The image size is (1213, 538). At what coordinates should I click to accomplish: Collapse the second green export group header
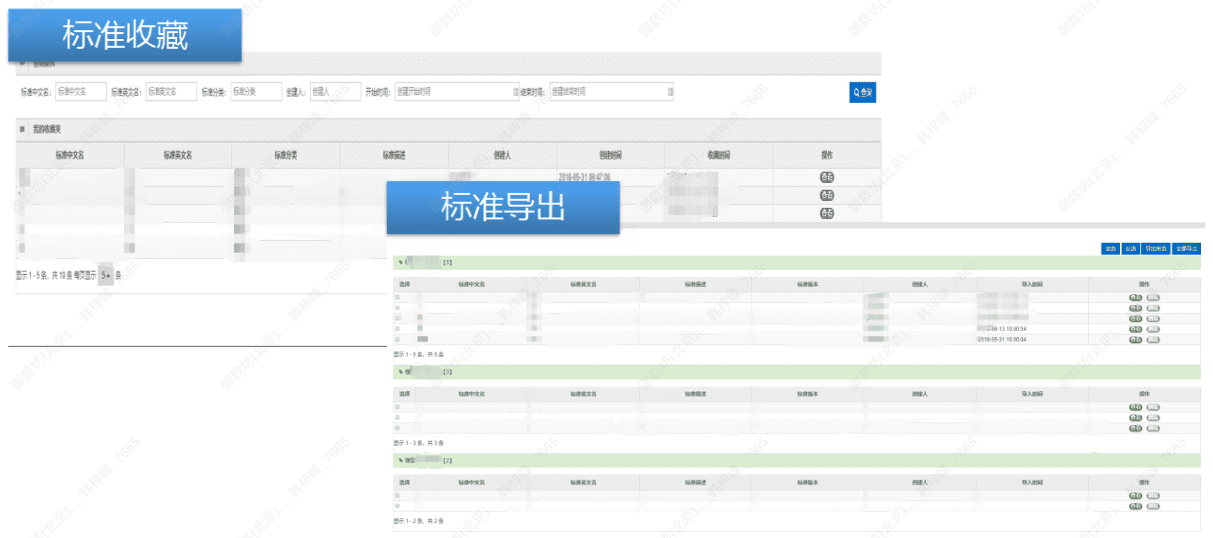[401, 372]
